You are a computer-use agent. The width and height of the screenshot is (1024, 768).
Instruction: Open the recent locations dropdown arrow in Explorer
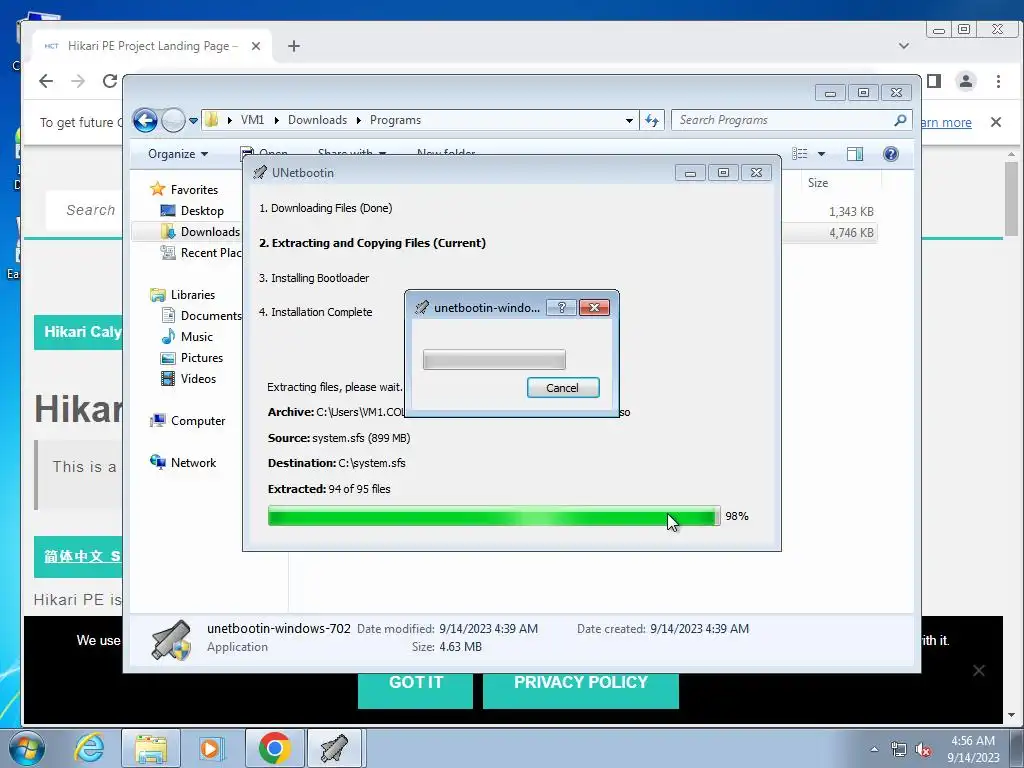click(x=193, y=121)
